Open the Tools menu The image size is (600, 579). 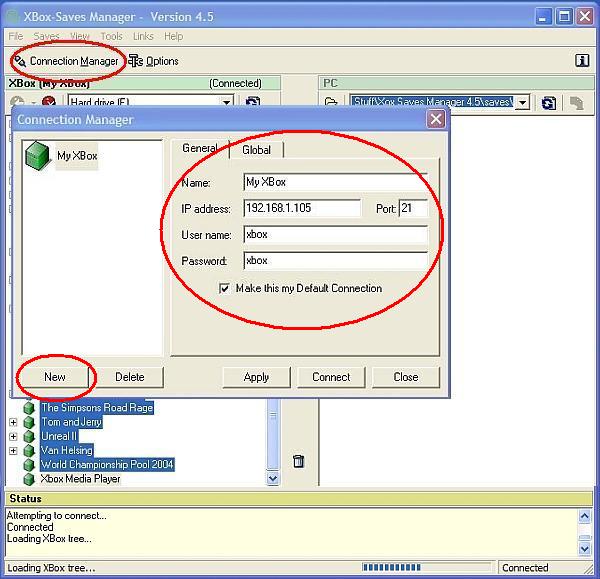pyautogui.click(x=111, y=36)
